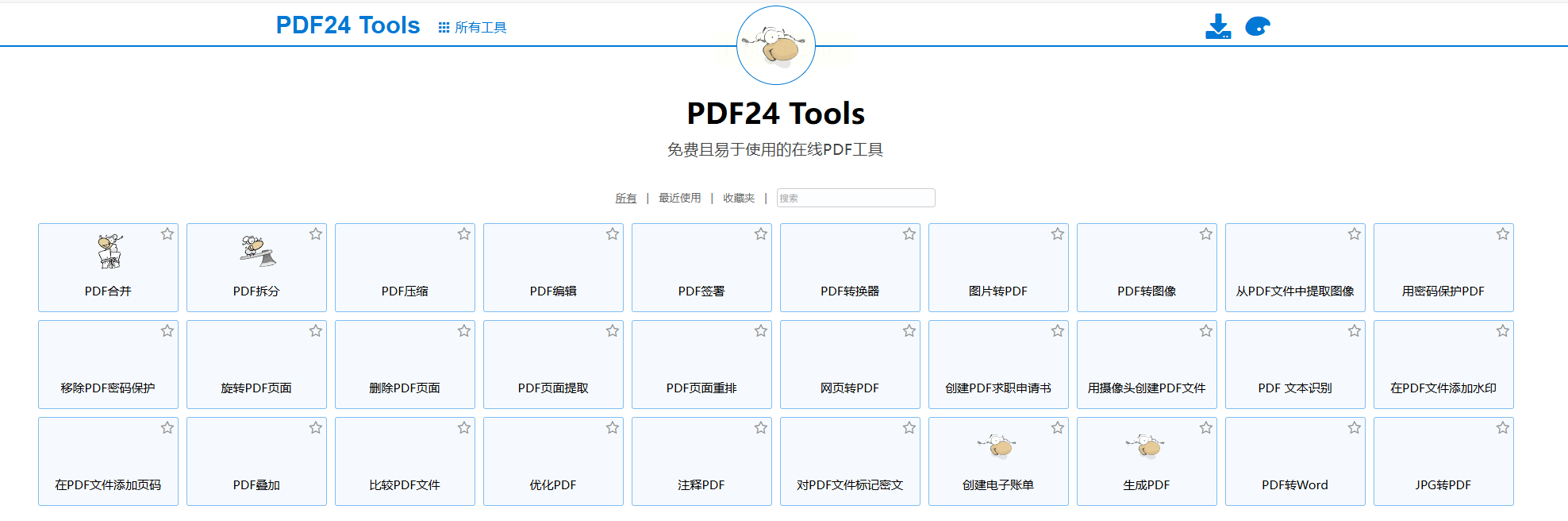Open the PDF叠加 tool

click(256, 461)
